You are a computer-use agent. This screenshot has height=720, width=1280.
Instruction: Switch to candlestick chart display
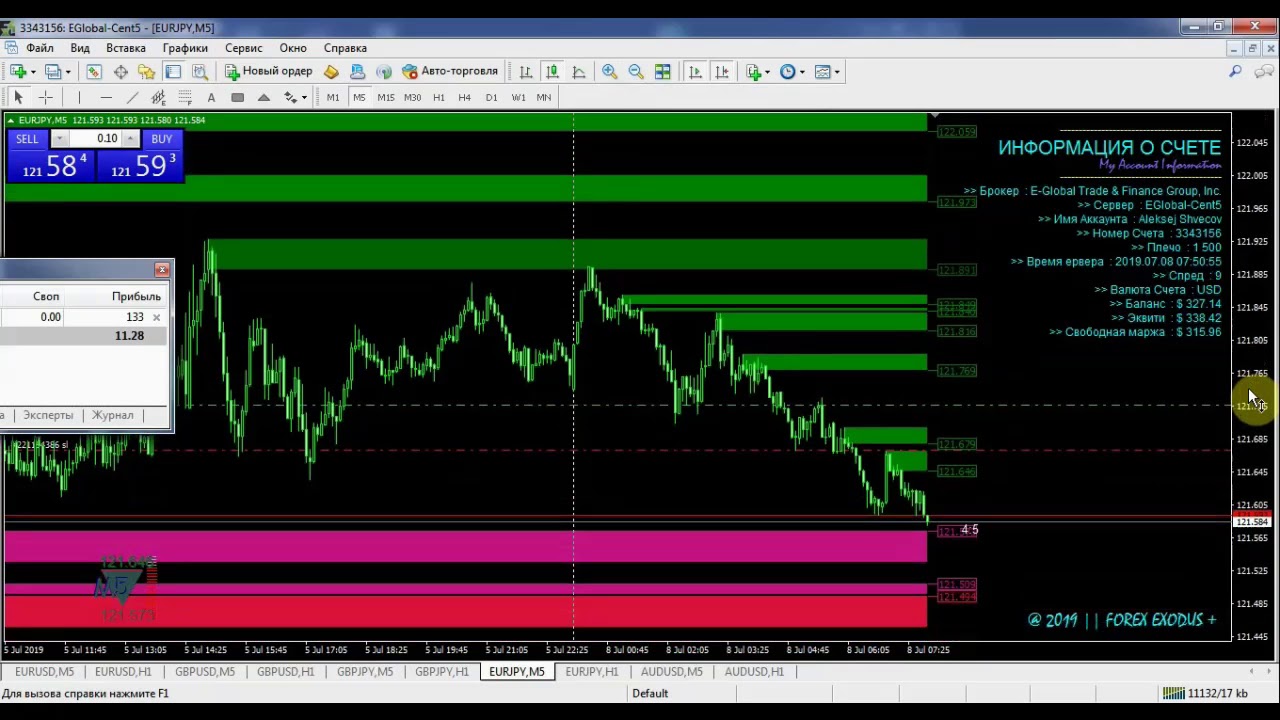pyautogui.click(x=552, y=71)
